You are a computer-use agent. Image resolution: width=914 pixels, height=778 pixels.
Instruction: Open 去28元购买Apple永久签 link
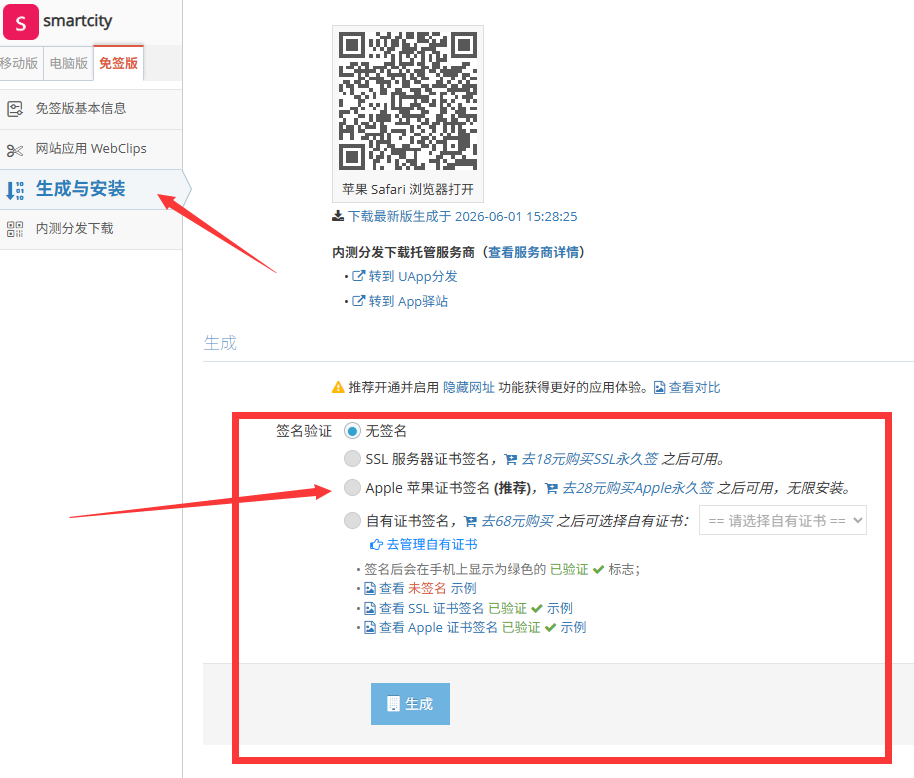pyautogui.click(x=637, y=488)
